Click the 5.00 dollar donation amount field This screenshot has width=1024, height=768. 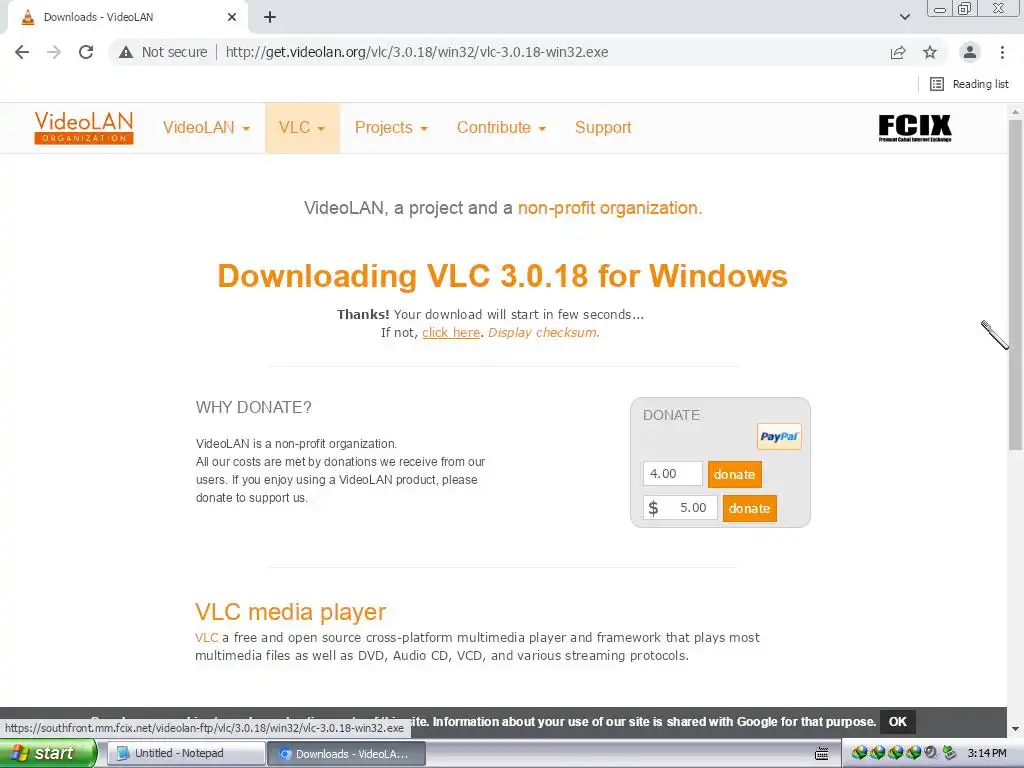[680, 507]
